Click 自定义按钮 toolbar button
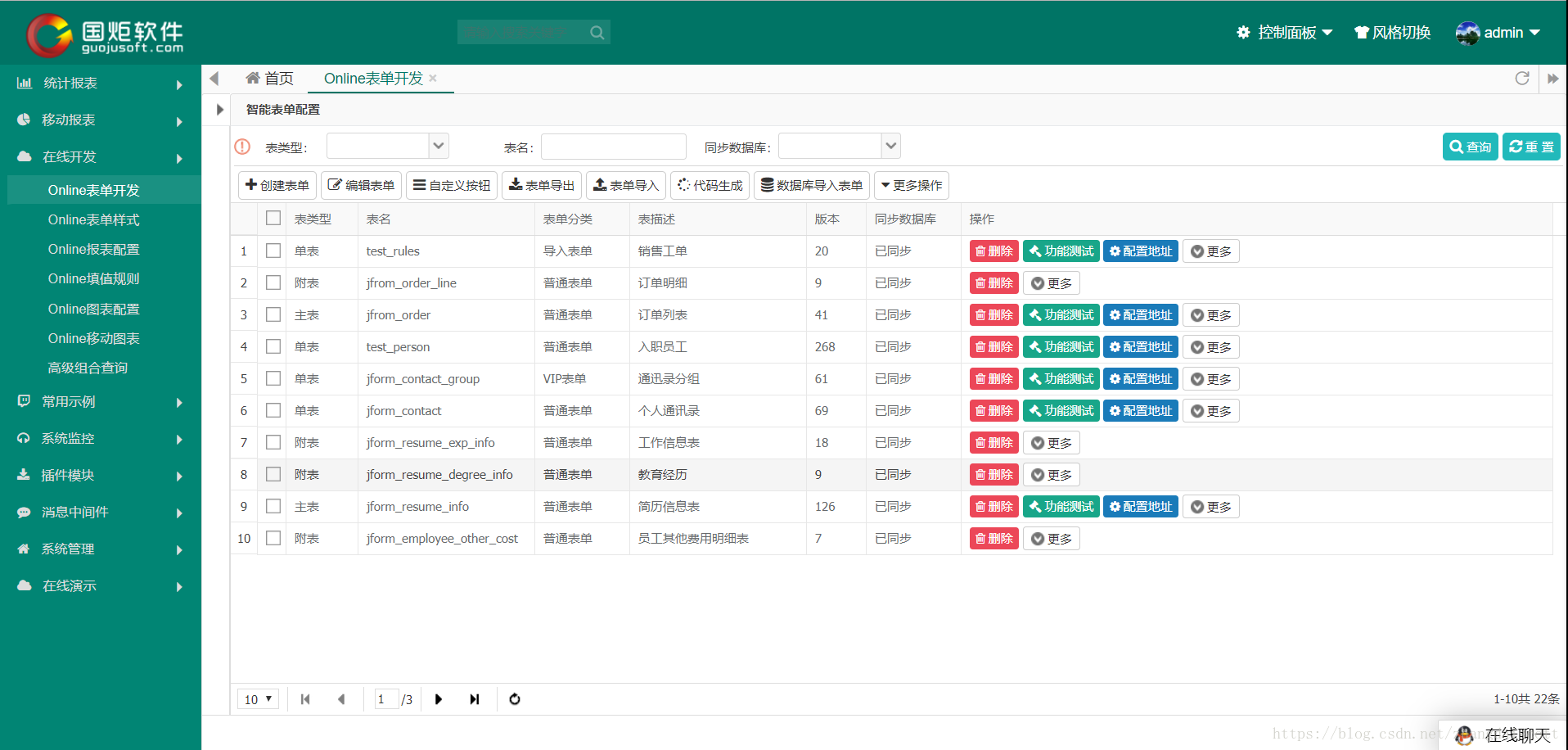 pyautogui.click(x=452, y=185)
